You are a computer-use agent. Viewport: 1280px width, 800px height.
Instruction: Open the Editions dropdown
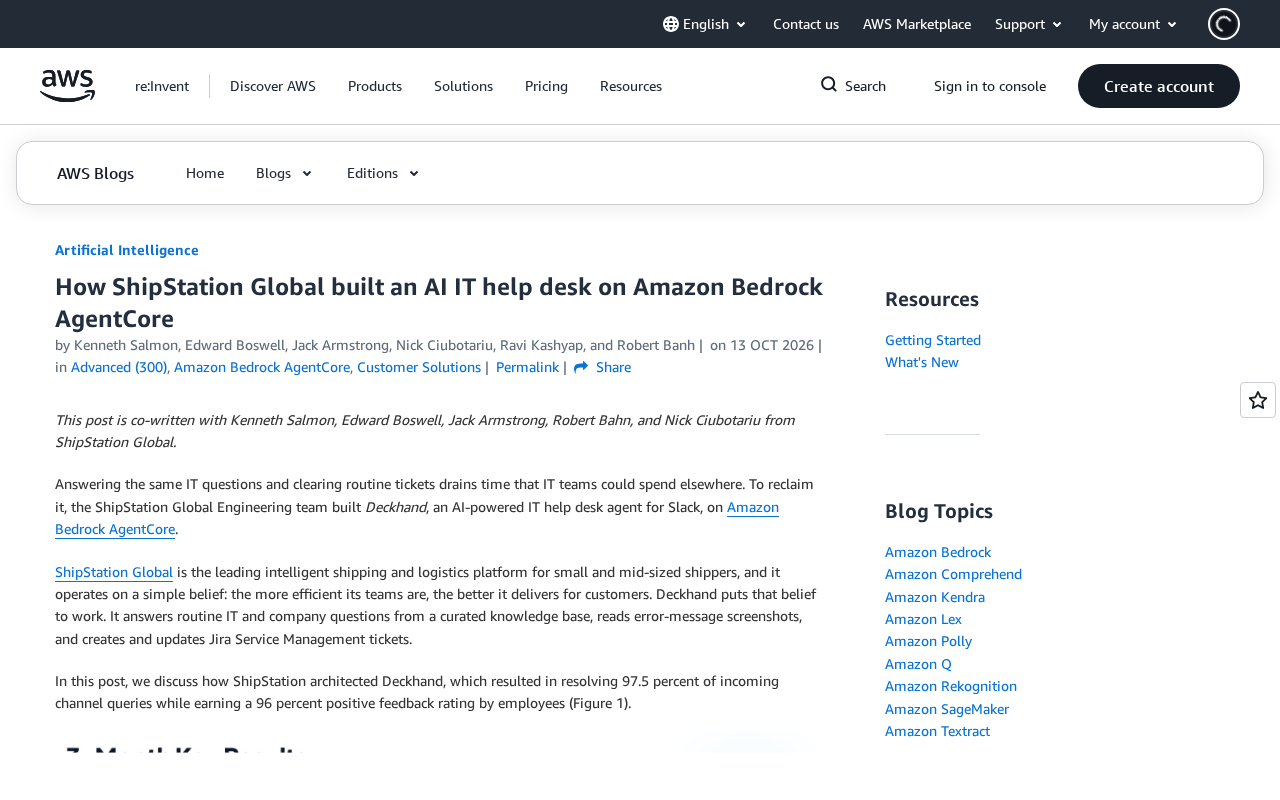click(x=383, y=173)
